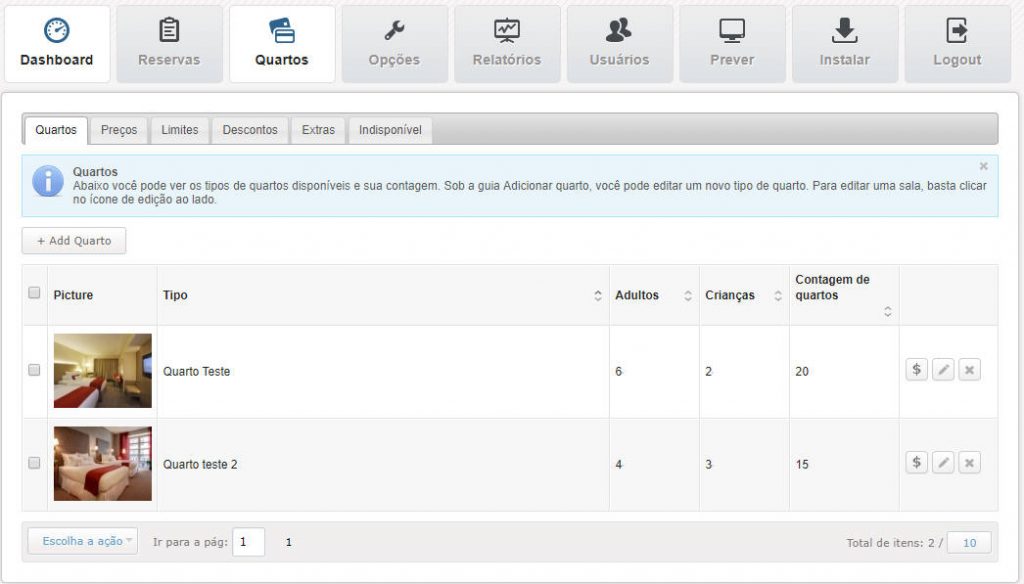Switch to the Preços tab
1024x584 pixels.
pyautogui.click(x=119, y=130)
